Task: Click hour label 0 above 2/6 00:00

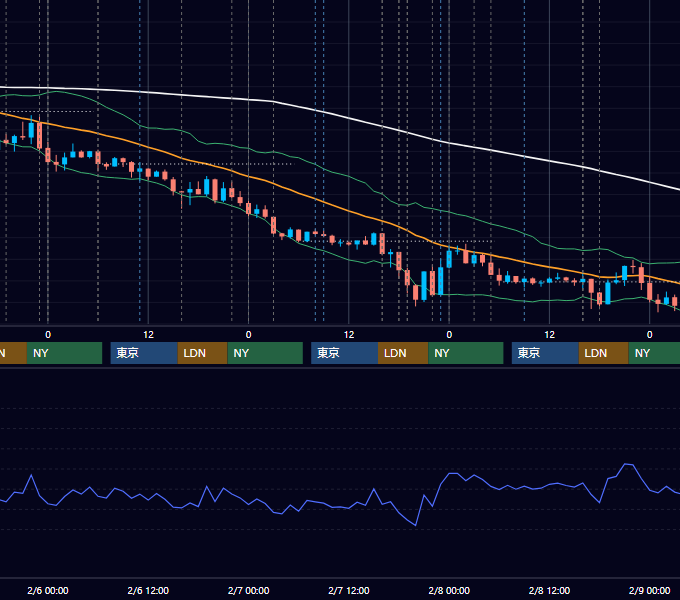Action: (48, 335)
